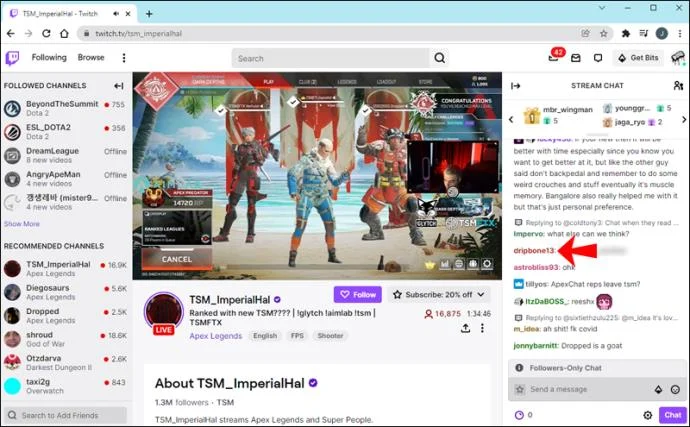Open chat settings gear icon
Image resolution: width=690 pixels, height=427 pixels.
coord(647,415)
